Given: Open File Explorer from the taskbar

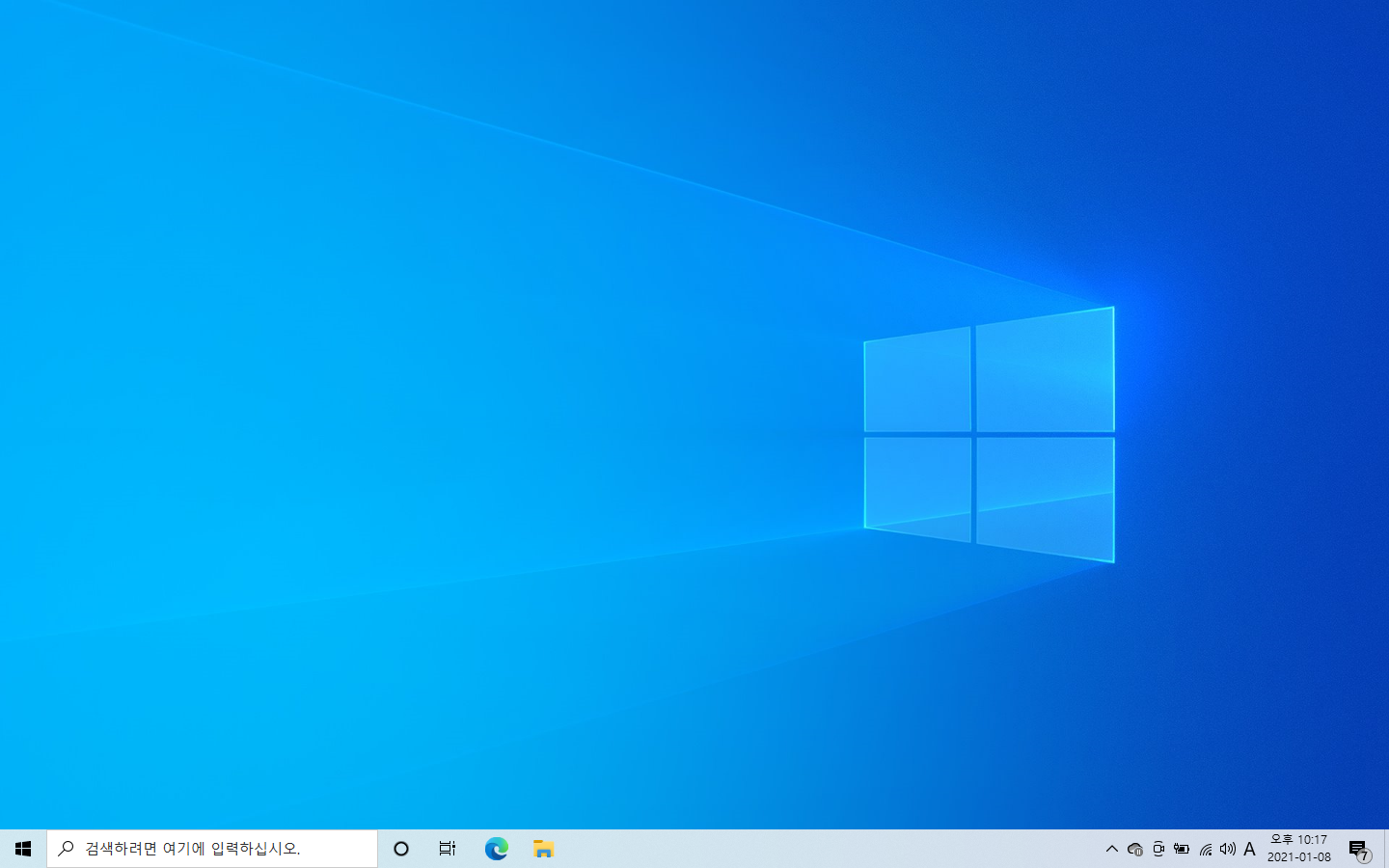Looking at the screenshot, I should pyautogui.click(x=543, y=849).
